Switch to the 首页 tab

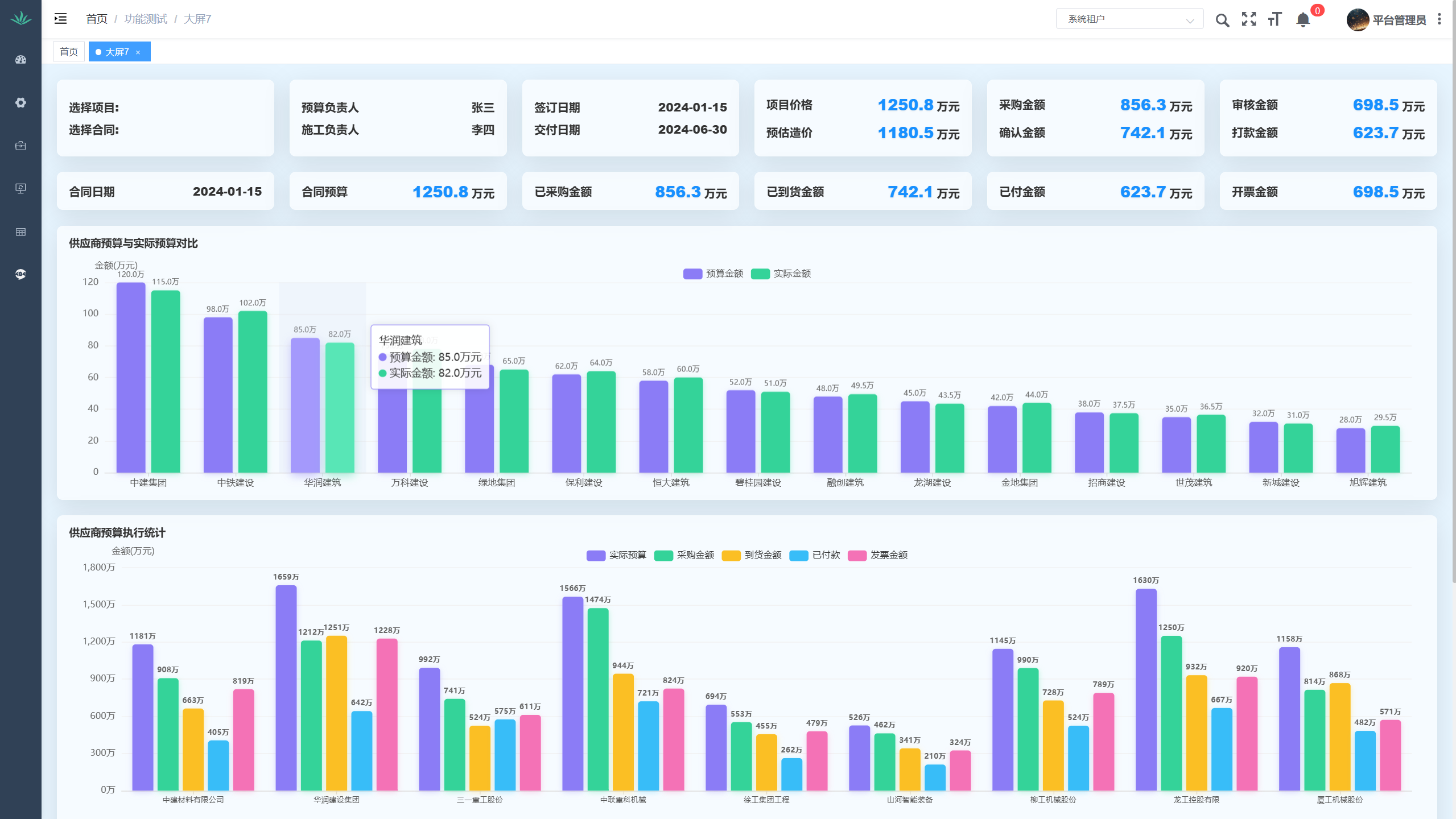tap(69, 52)
